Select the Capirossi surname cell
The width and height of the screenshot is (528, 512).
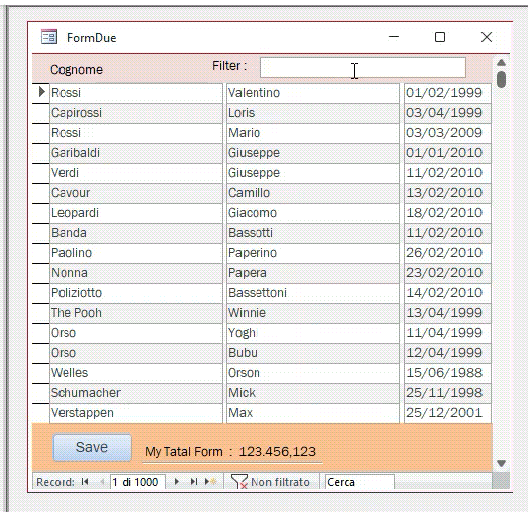pyautogui.click(x=136, y=113)
